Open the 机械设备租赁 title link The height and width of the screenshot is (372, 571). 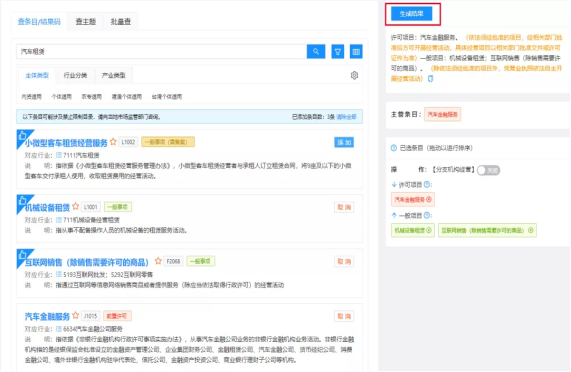[x=47, y=208]
